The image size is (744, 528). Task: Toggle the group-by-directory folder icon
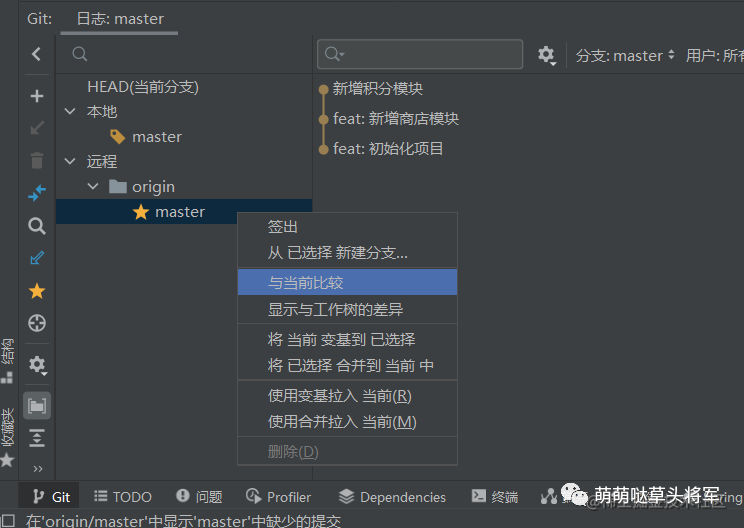coord(37,406)
